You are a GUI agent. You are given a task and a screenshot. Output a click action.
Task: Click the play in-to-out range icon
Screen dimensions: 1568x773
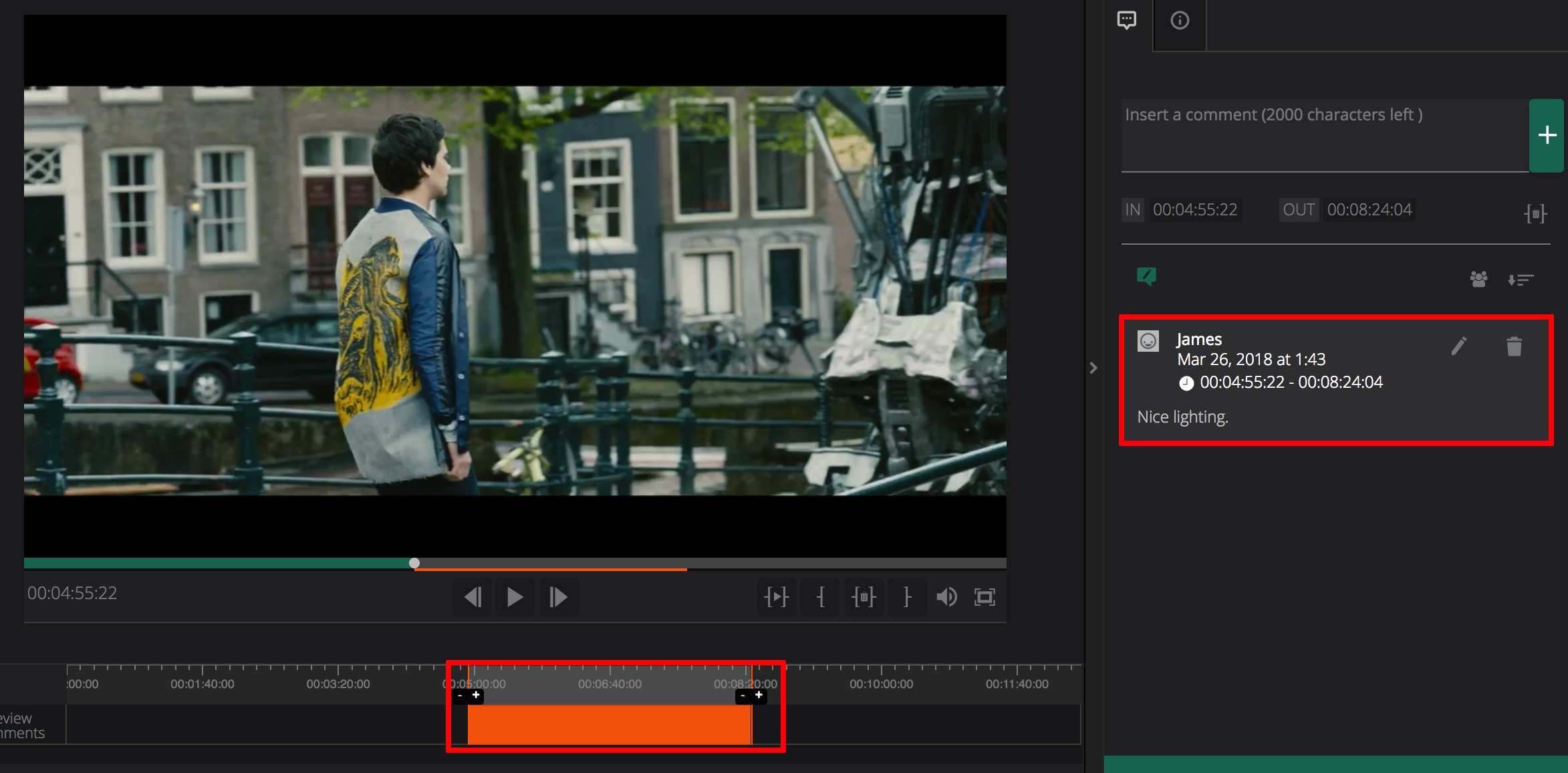click(777, 596)
